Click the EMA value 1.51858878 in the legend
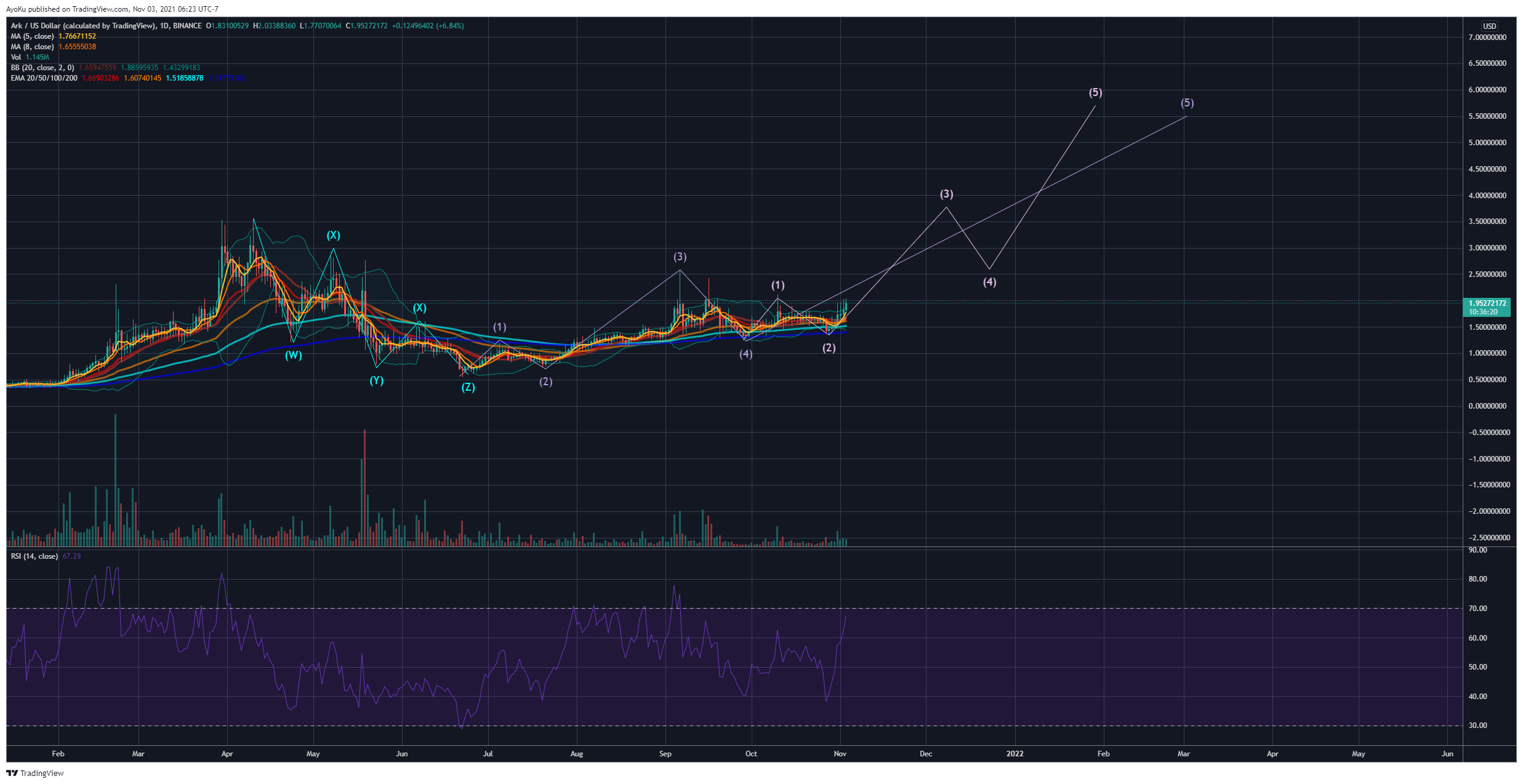 click(x=185, y=78)
